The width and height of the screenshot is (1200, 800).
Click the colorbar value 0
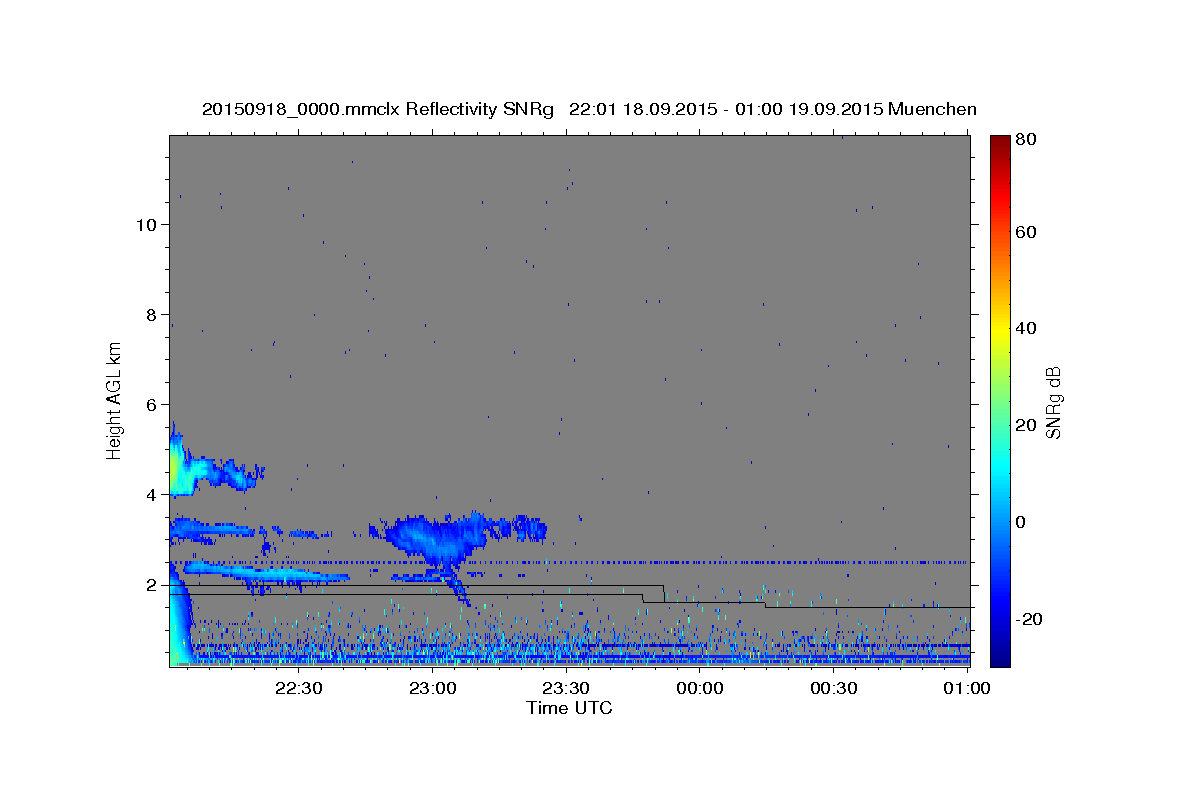tap(1021, 522)
